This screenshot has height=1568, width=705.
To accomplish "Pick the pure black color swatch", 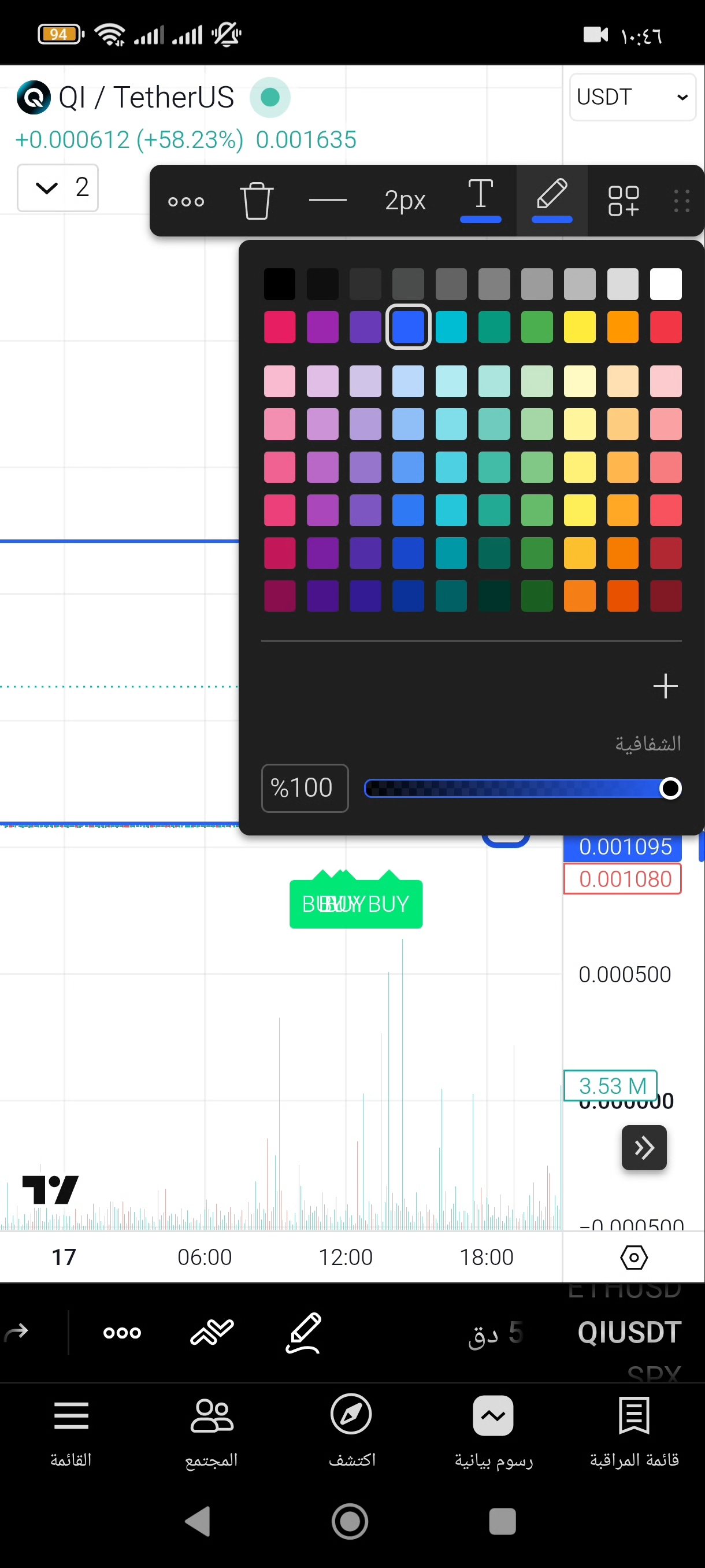I will tap(280, 284).
